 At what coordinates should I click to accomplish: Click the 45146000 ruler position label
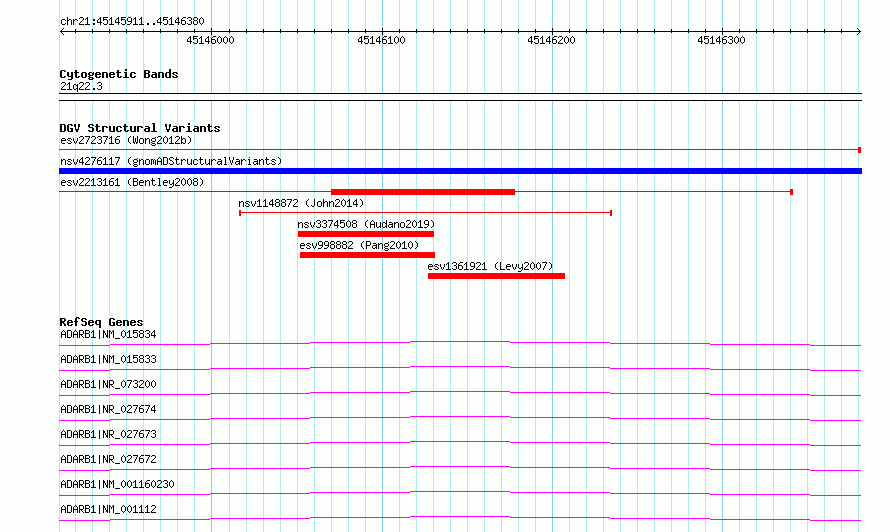click(210, 40)
